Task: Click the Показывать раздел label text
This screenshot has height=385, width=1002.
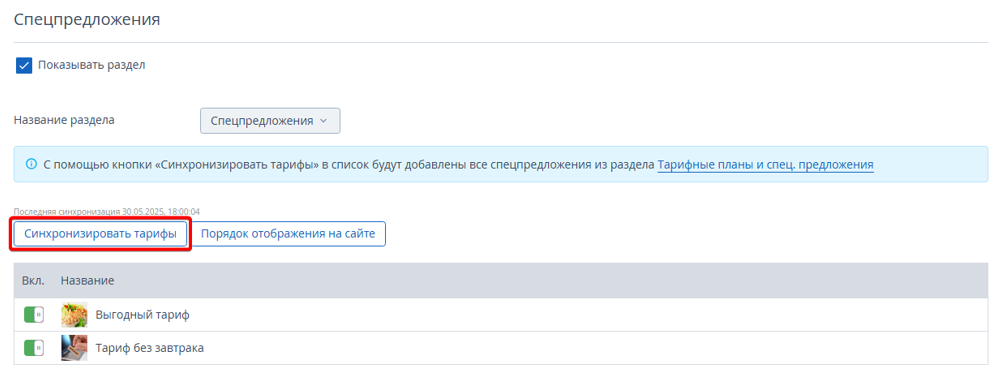Action: click(x=92, y=65)
